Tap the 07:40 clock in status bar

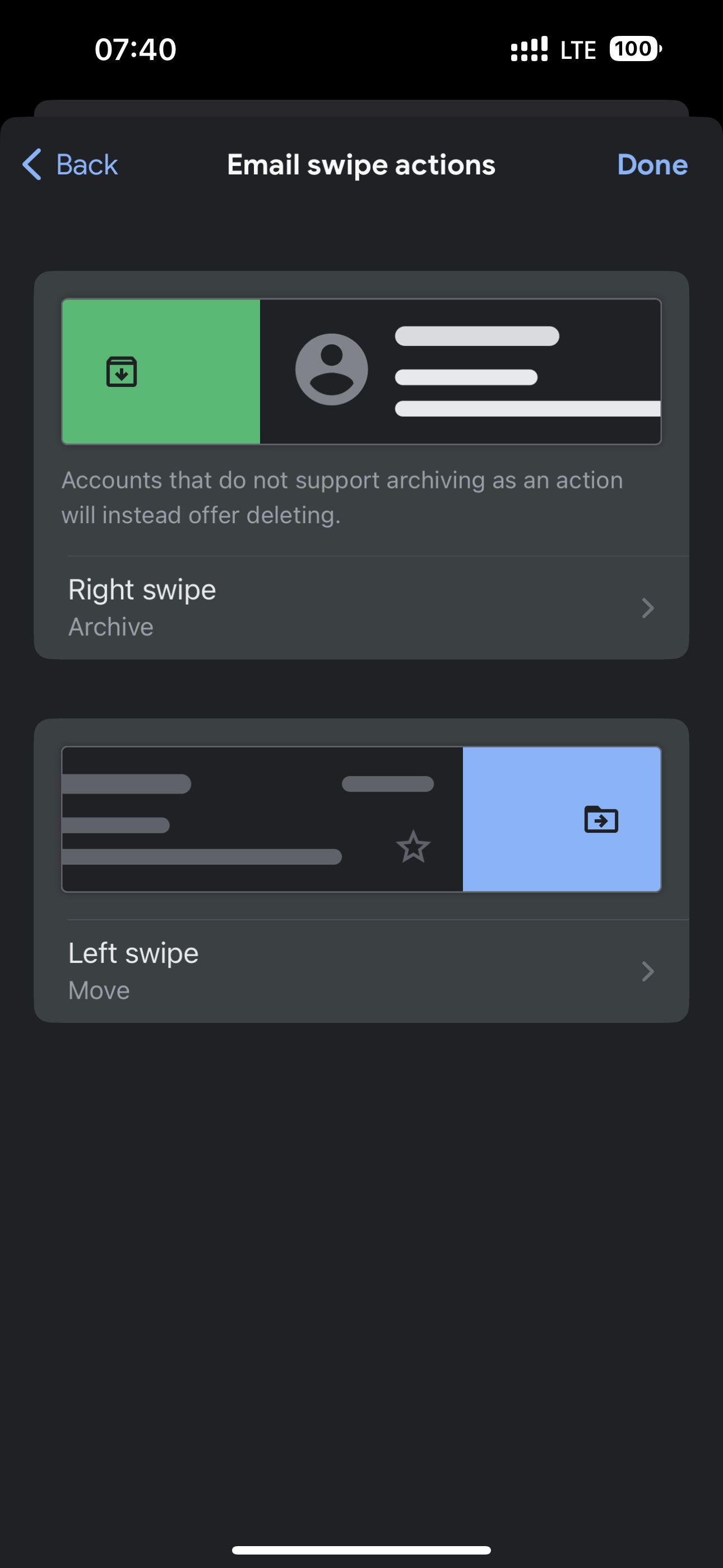coord(135,49)
